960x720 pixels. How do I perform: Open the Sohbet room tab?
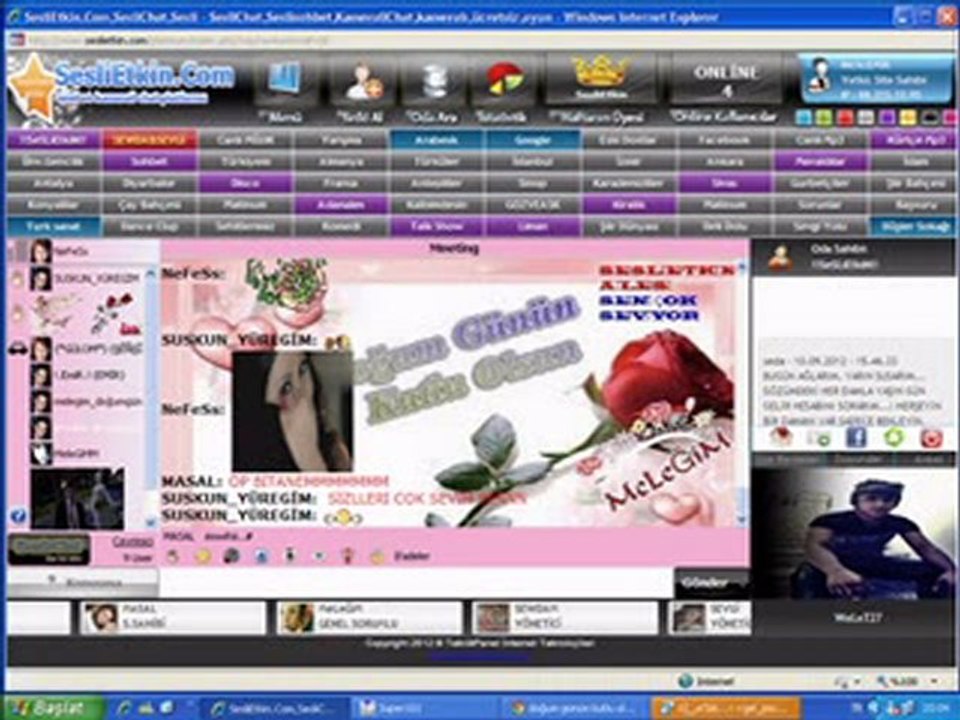click(149, 162)
